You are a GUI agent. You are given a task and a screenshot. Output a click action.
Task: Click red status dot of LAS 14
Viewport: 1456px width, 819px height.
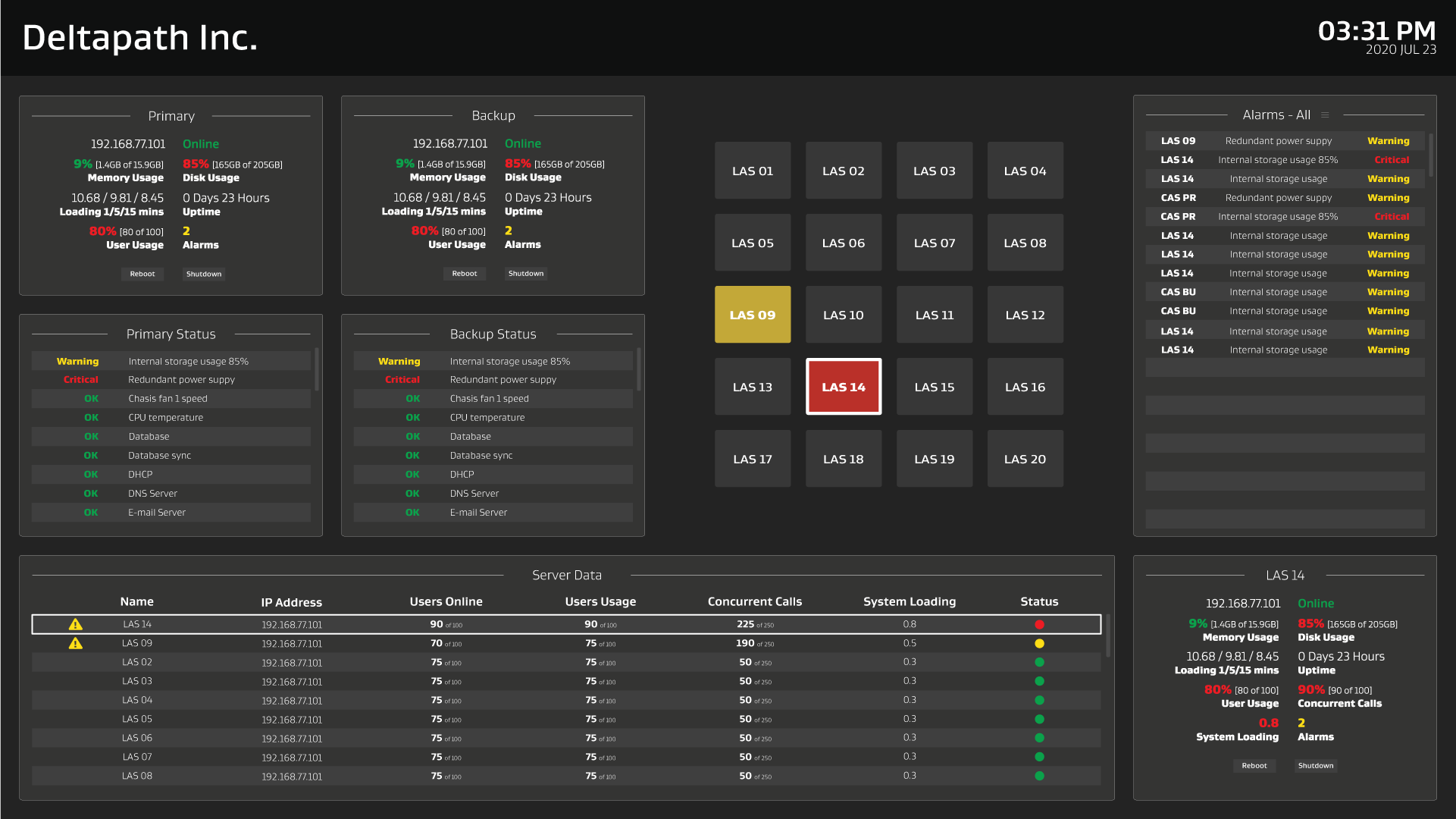click(x=1039, y=624)
